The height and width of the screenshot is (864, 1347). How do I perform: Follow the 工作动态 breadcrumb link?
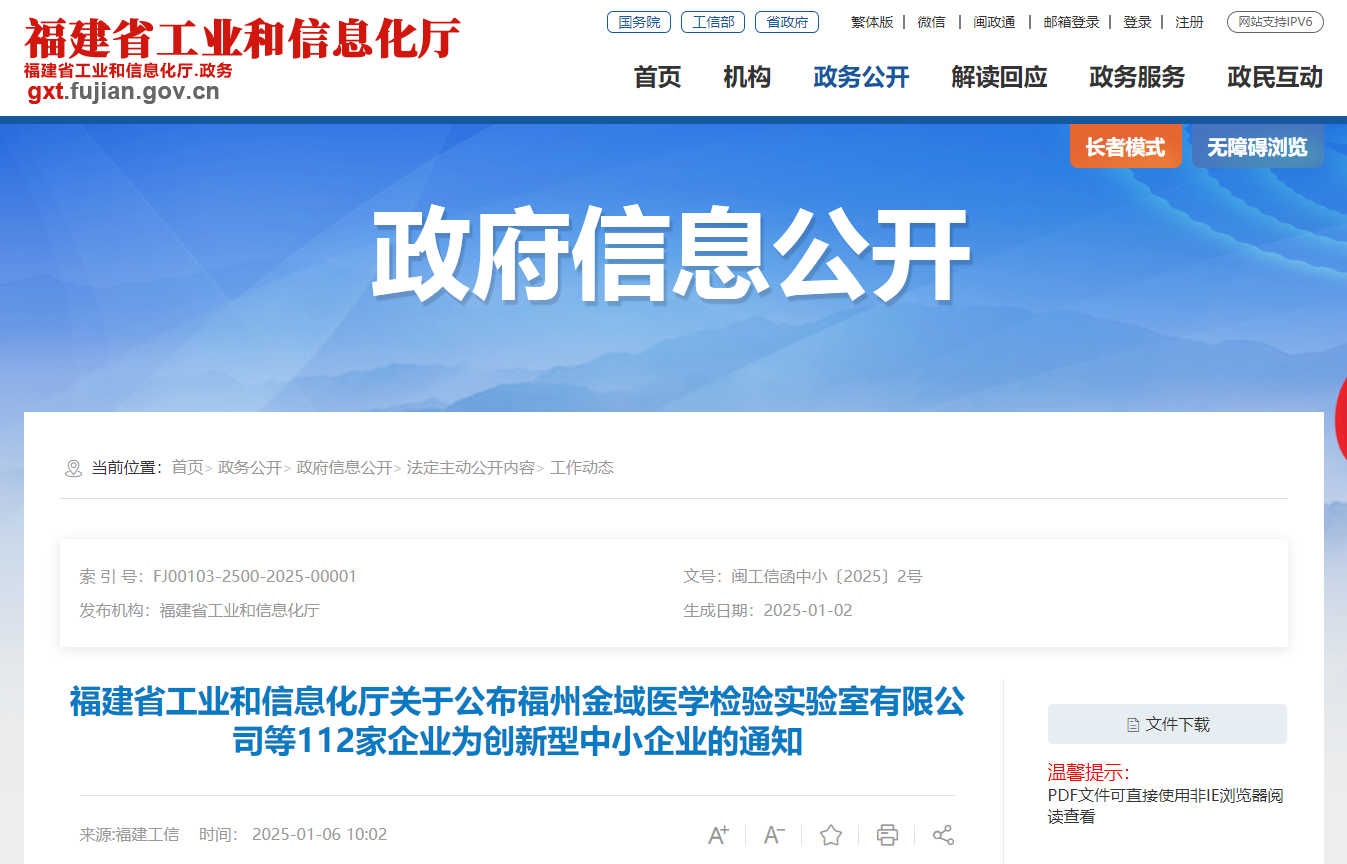pos(582,468)
